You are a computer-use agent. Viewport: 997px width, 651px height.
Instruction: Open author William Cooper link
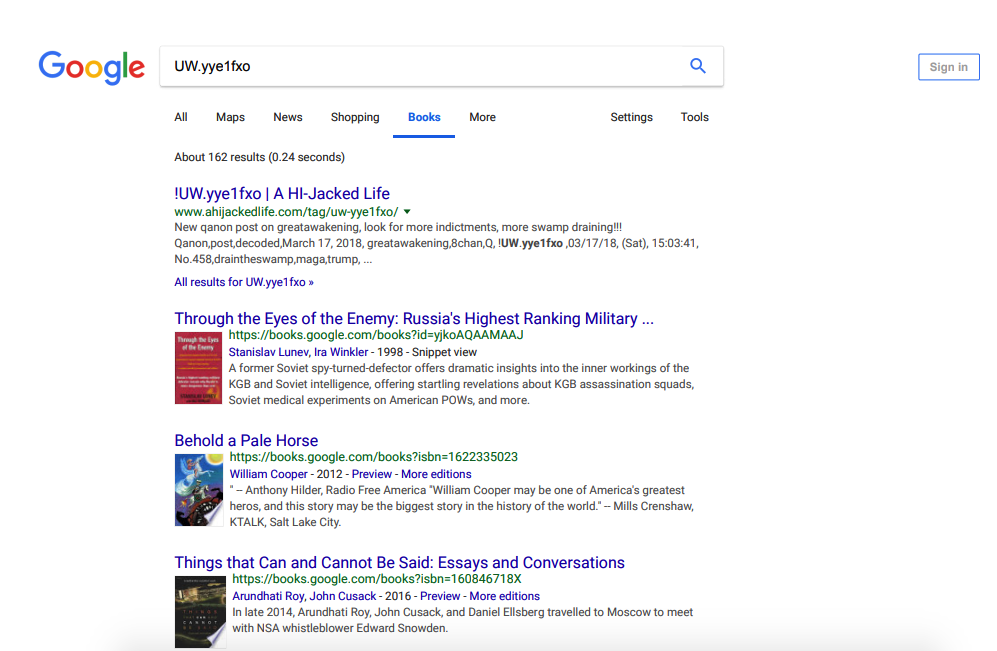(268, 474)
